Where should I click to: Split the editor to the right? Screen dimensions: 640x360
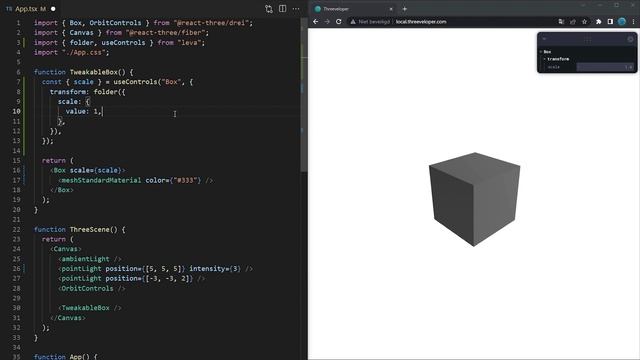pyautogui.click(x=282, y=9)
